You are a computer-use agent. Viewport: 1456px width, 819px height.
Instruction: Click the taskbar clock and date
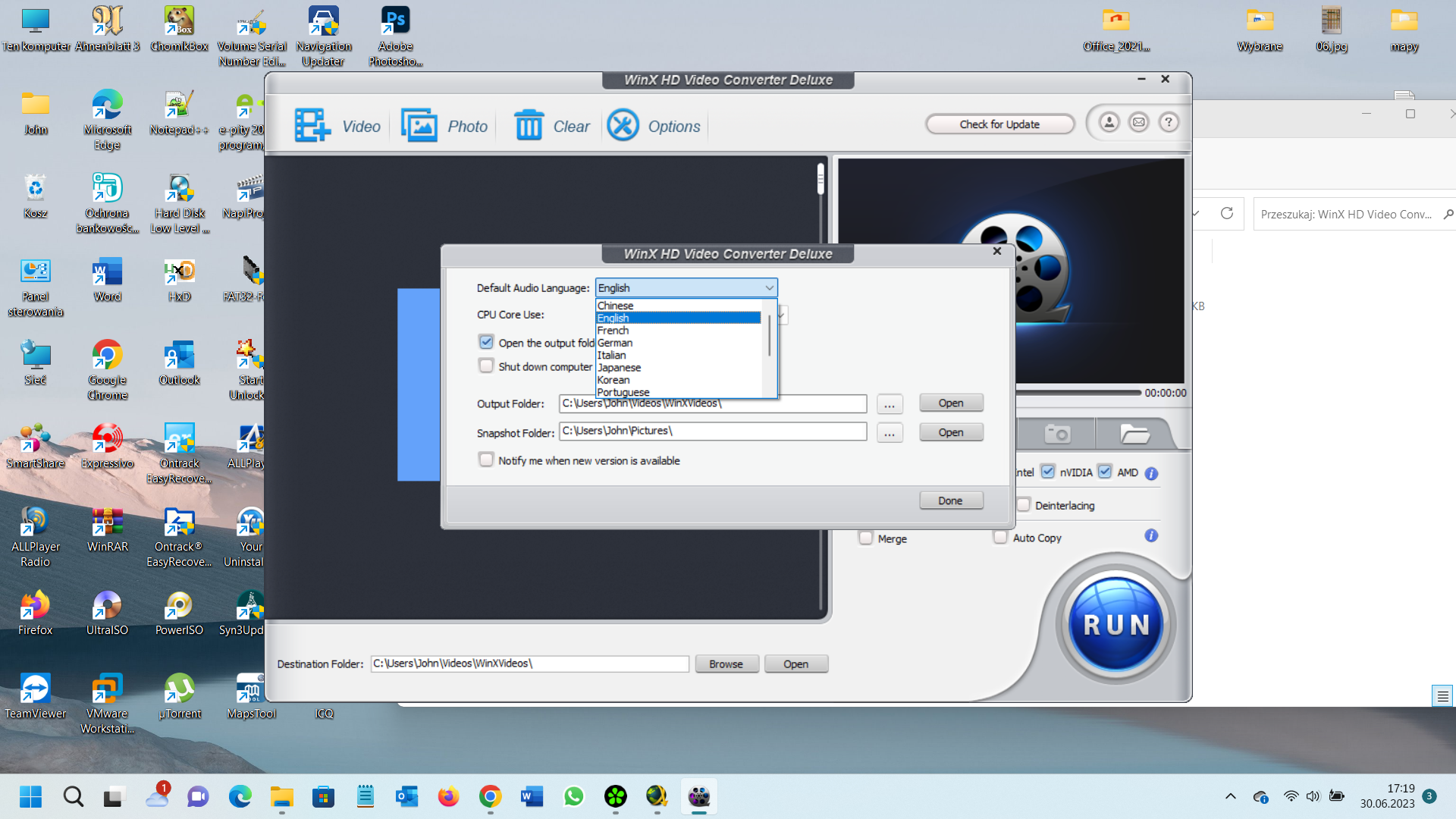click(x=1387, y=796)
